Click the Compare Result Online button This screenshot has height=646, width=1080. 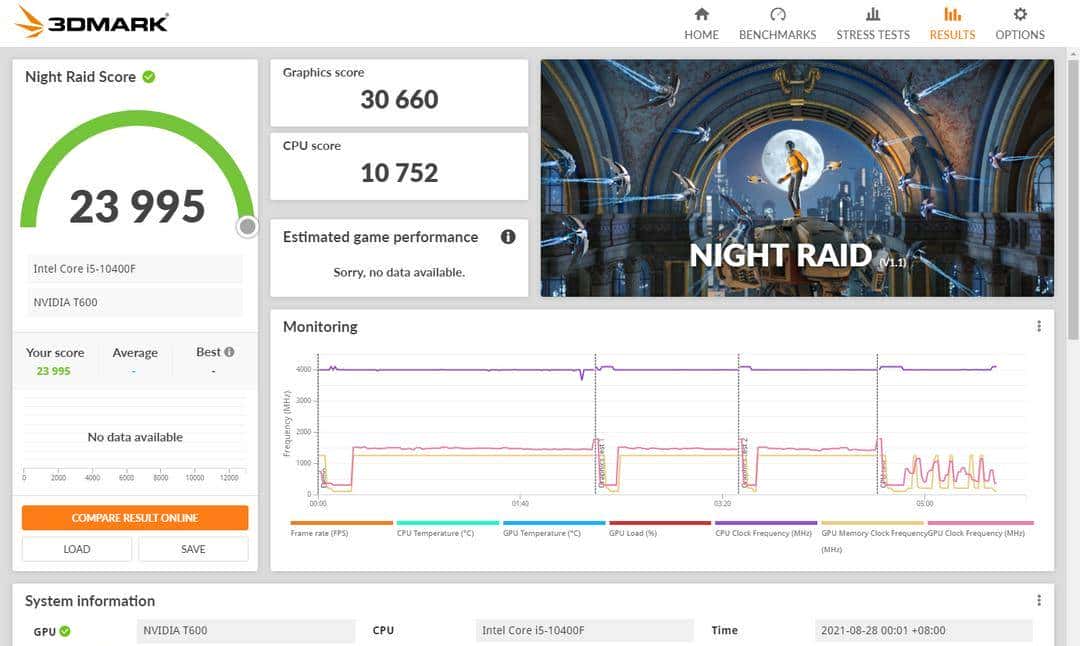pos(135,518)
